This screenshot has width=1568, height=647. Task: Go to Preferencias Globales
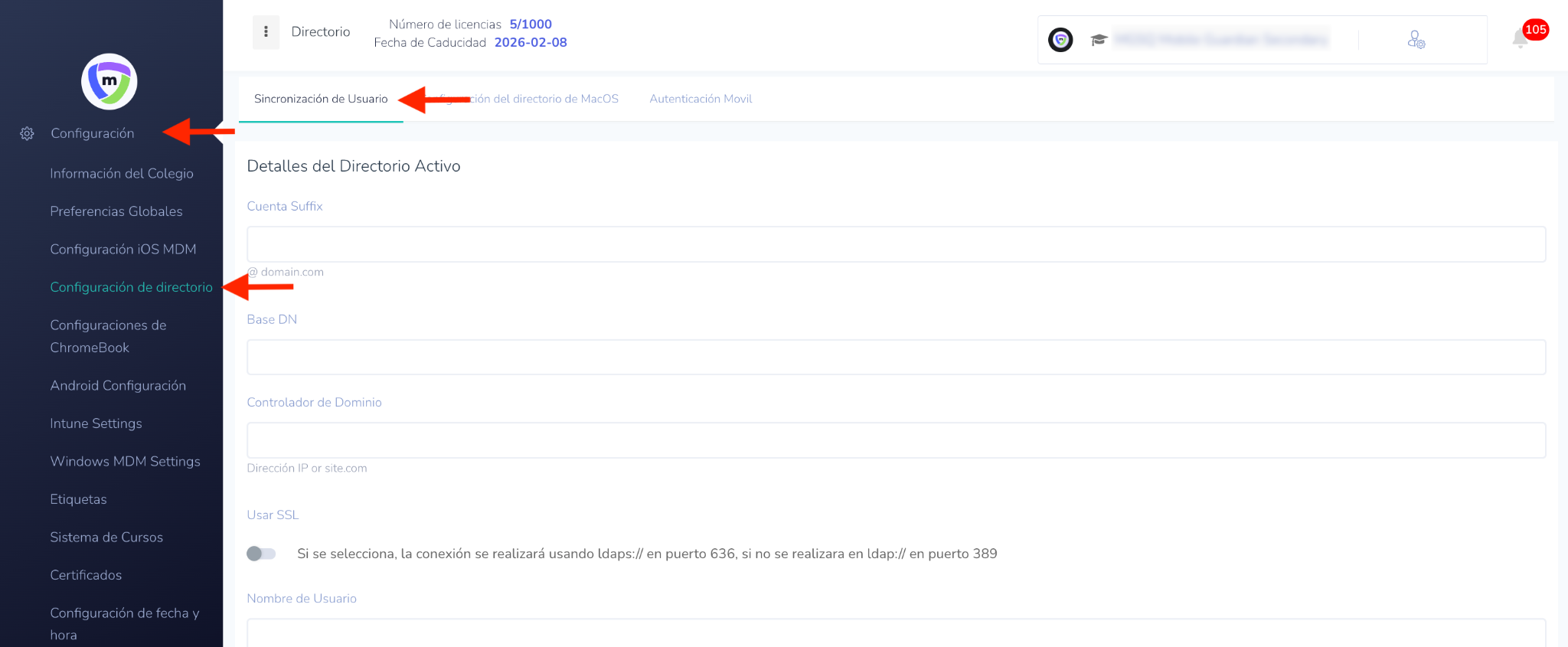tap(116, 211)
